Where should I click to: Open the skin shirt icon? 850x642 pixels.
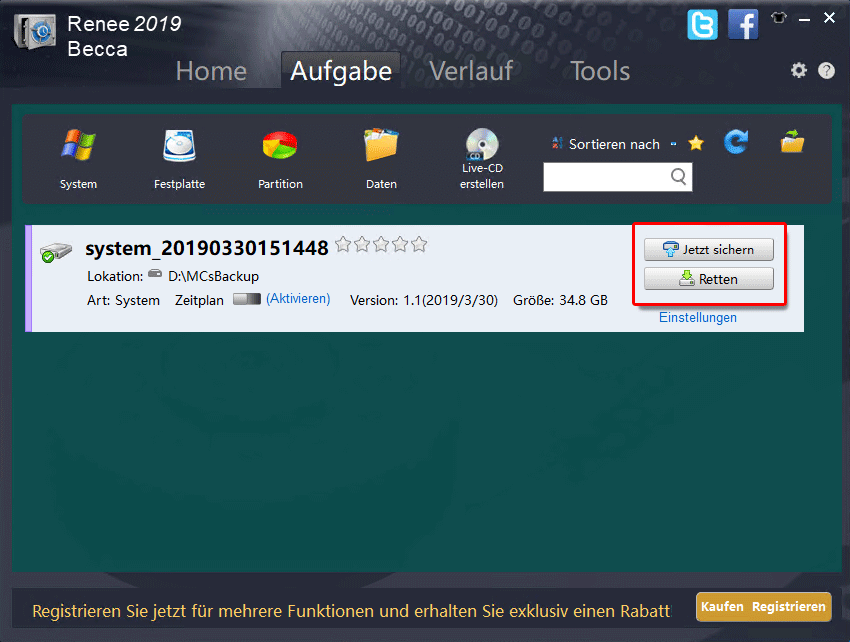(x=779, y=18)
